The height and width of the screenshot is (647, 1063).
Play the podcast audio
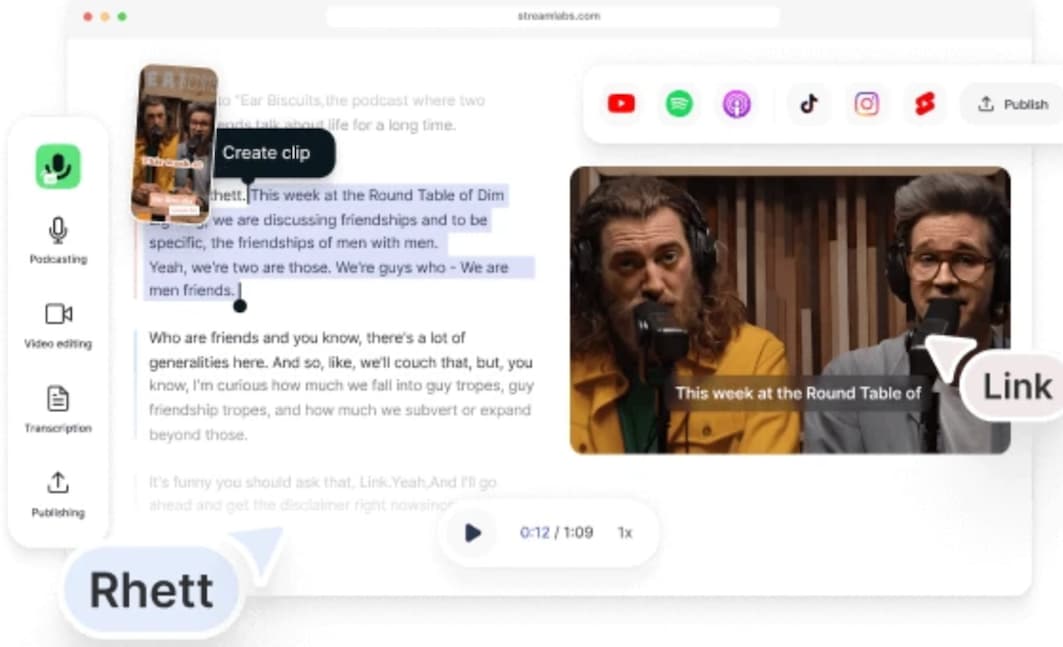point(473,533)
